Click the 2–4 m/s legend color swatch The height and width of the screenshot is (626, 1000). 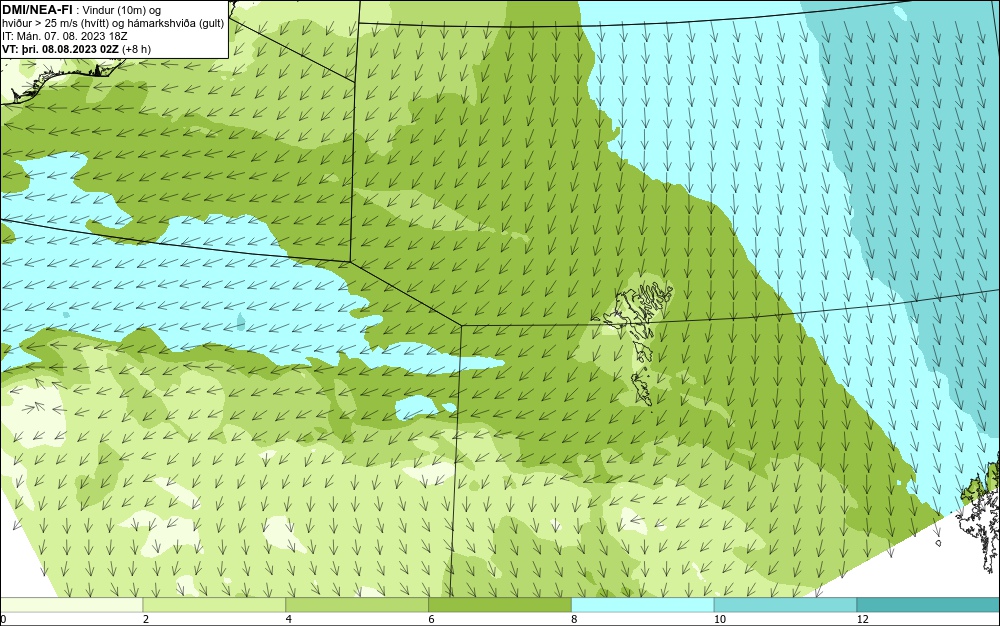tap(214, 605)
